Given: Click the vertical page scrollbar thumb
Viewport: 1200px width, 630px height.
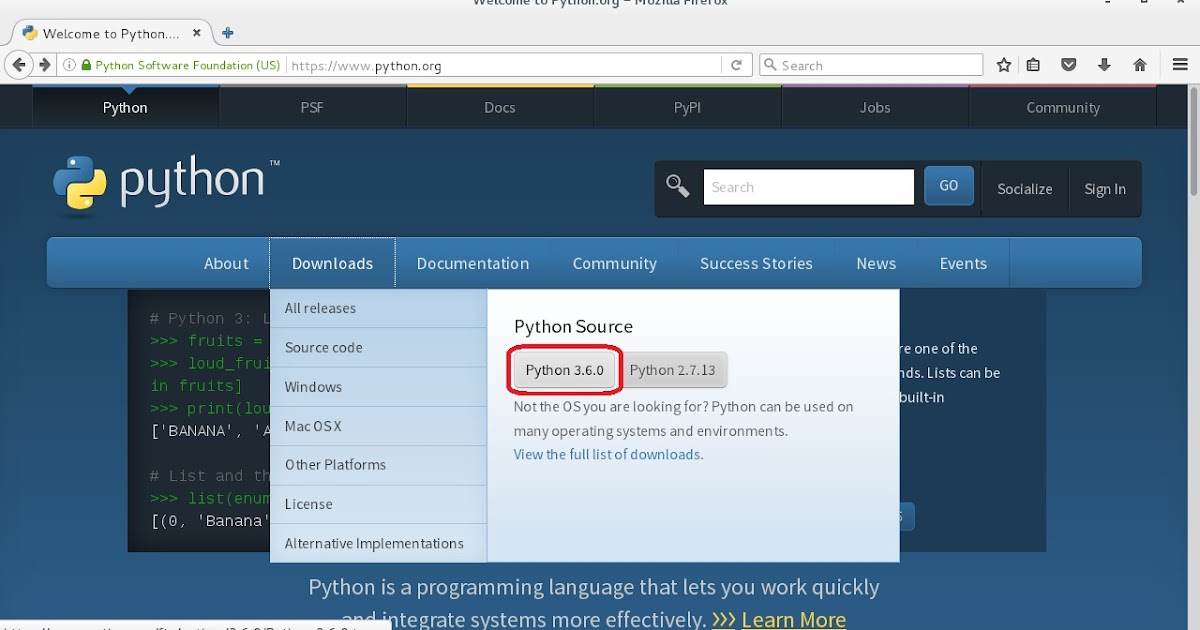Looking at the screenshot, I should [1192, 142].
